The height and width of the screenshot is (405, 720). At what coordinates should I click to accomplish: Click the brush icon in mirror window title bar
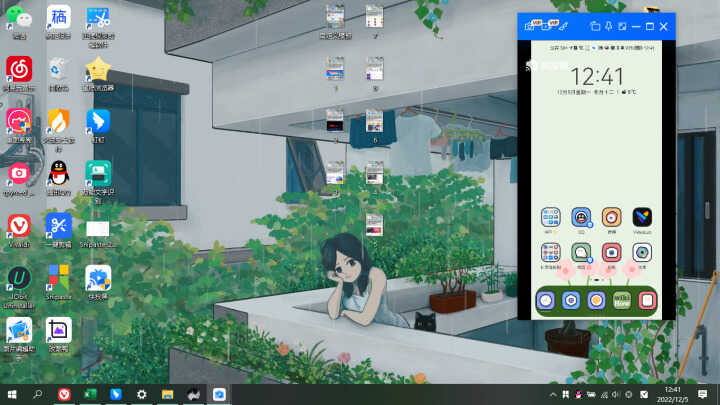coord(563,26)
